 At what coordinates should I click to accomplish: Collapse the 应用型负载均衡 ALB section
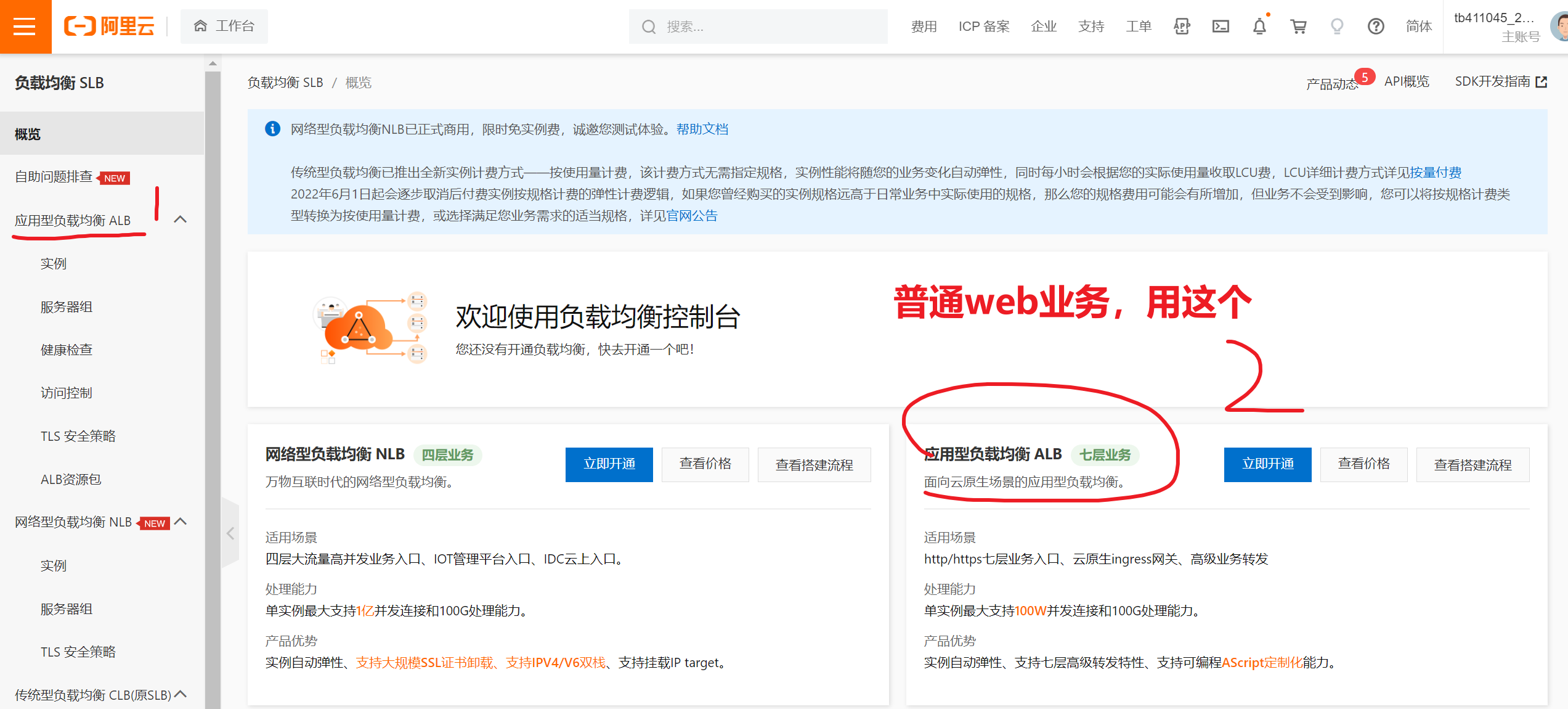pyautogui.click(x=180, y=219)
